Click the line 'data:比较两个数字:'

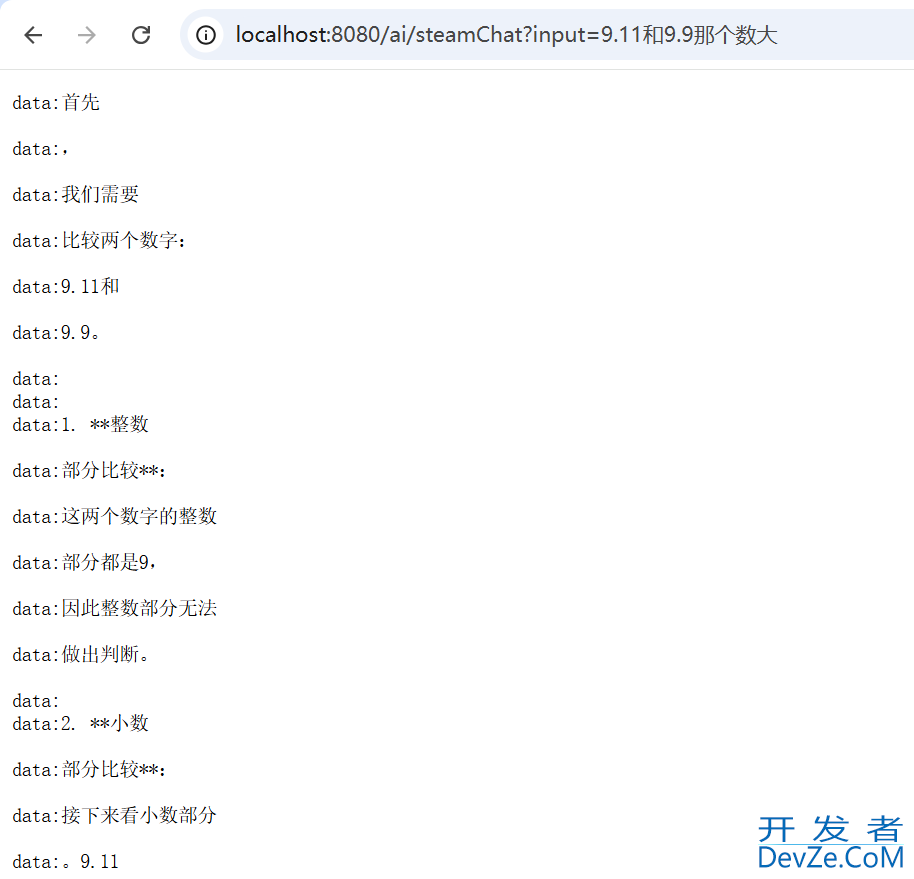pyautogui.click(x=99, y=240)
